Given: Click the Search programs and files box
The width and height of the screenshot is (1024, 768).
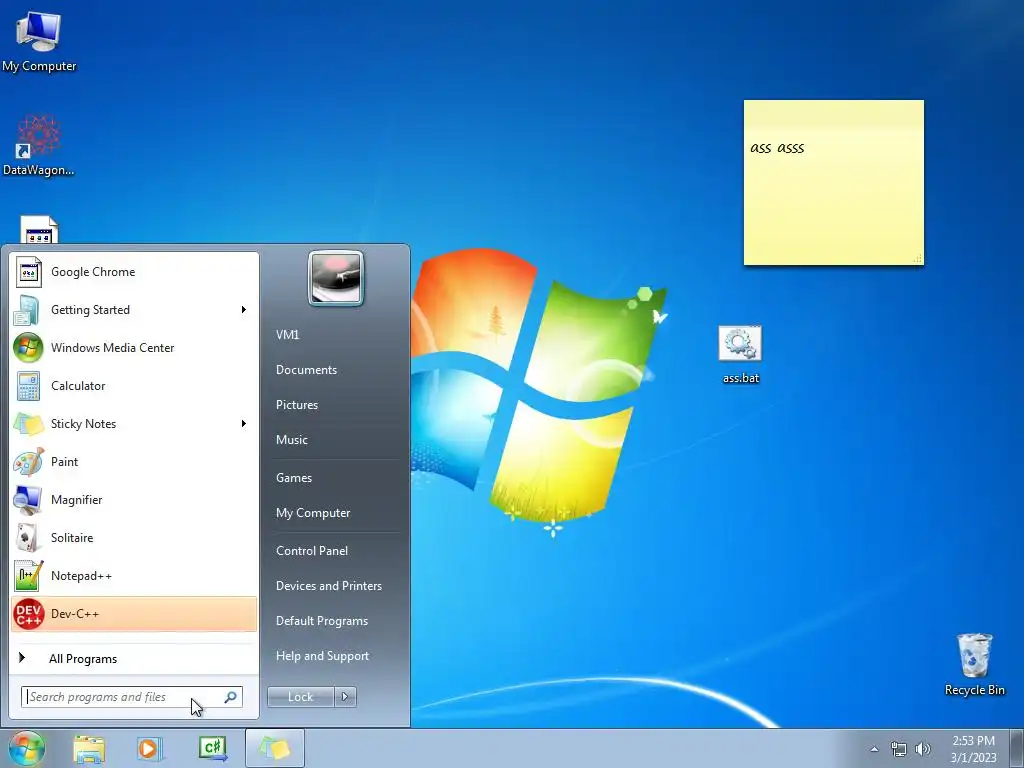Looking at the screenshot, I should (132, 697).
